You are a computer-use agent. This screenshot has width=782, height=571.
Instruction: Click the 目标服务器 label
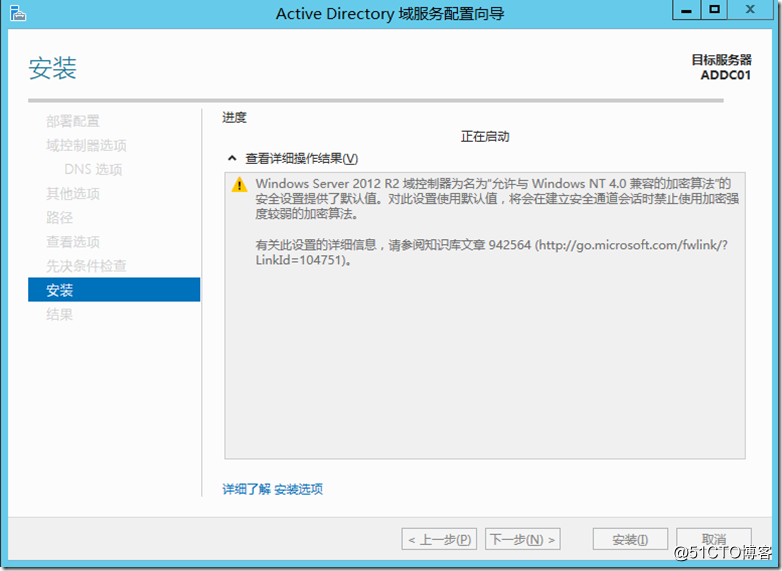(721, 60)
